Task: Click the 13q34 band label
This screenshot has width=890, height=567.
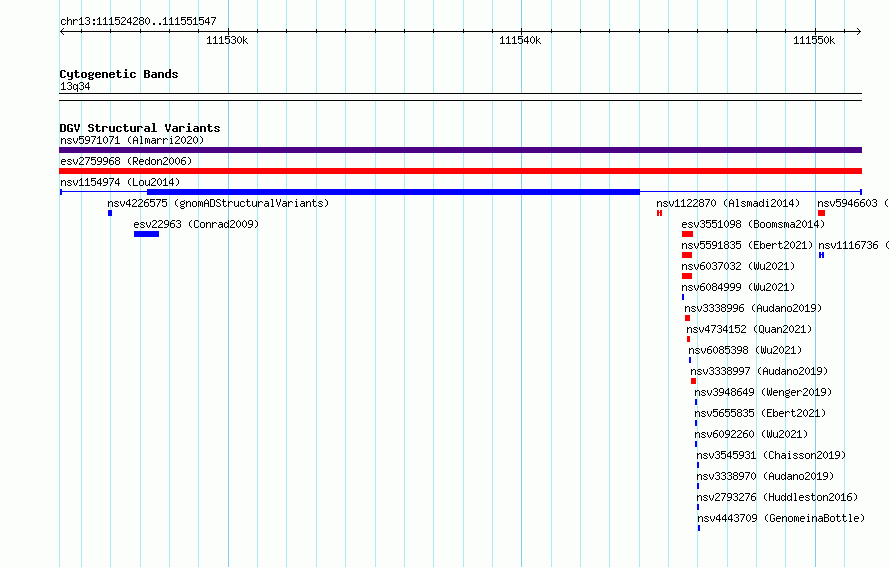Action: (75, 86)
